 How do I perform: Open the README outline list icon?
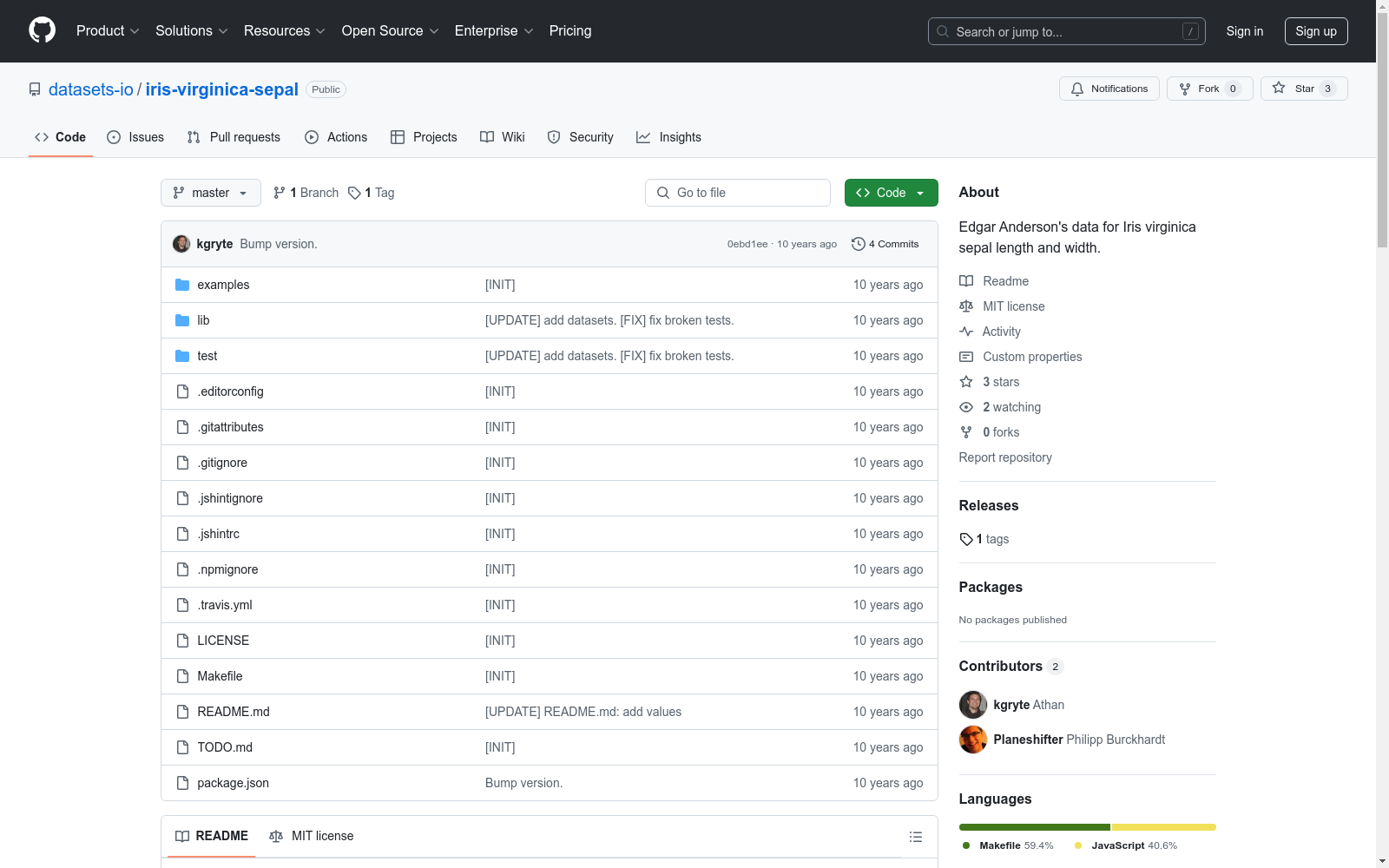915,837
